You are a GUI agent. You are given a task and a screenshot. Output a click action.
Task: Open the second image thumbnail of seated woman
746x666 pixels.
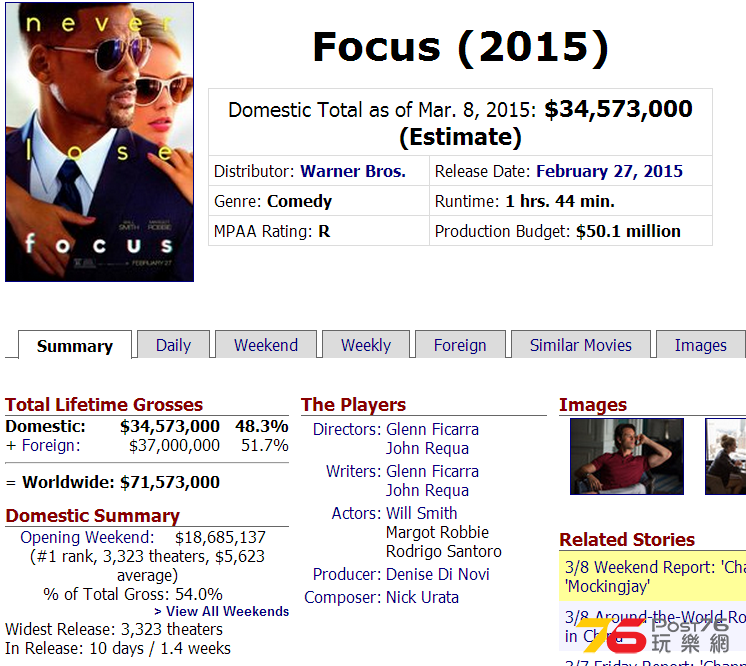pos(725,456)
